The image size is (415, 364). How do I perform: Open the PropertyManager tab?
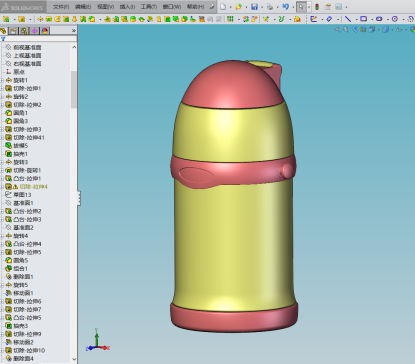coord(13,31)
